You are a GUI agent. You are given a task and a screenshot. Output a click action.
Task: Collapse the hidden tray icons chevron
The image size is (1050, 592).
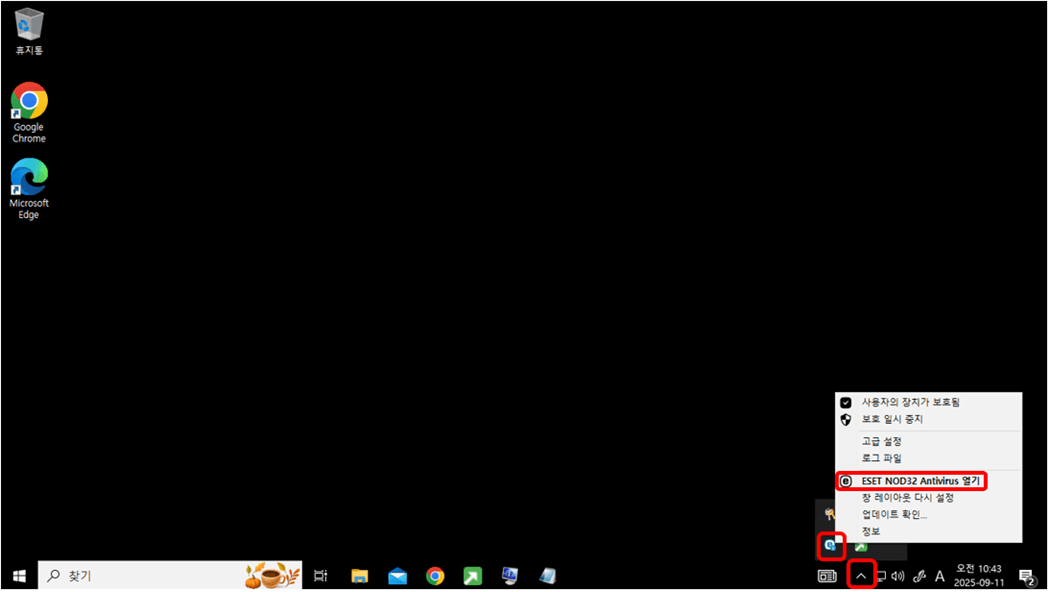[860, 576]
